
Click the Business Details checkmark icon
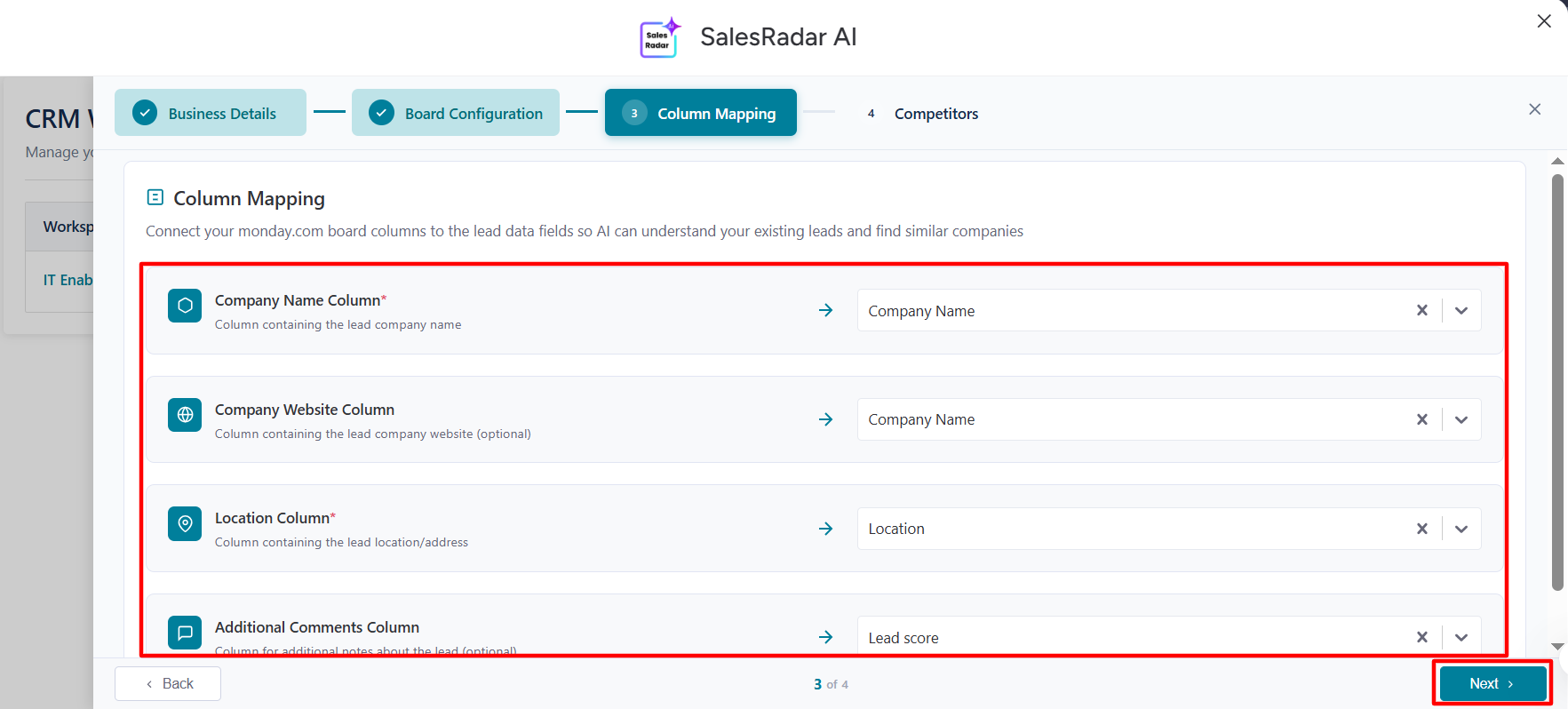[x=145, y=113]
